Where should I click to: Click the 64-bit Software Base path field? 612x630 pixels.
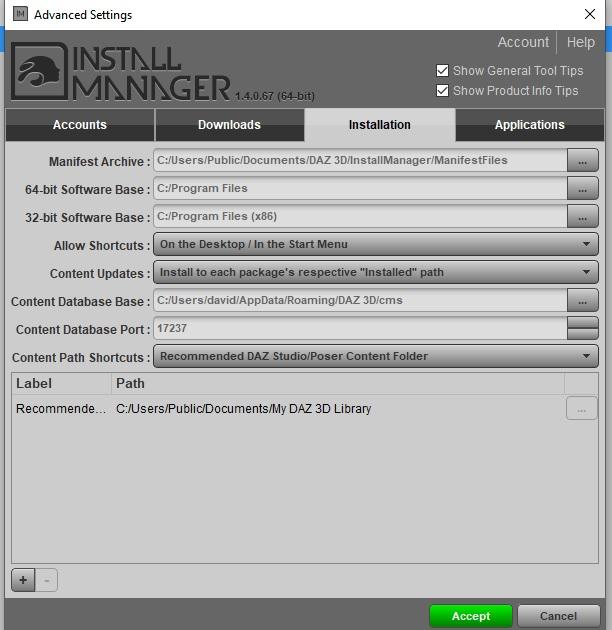[360, 188]
